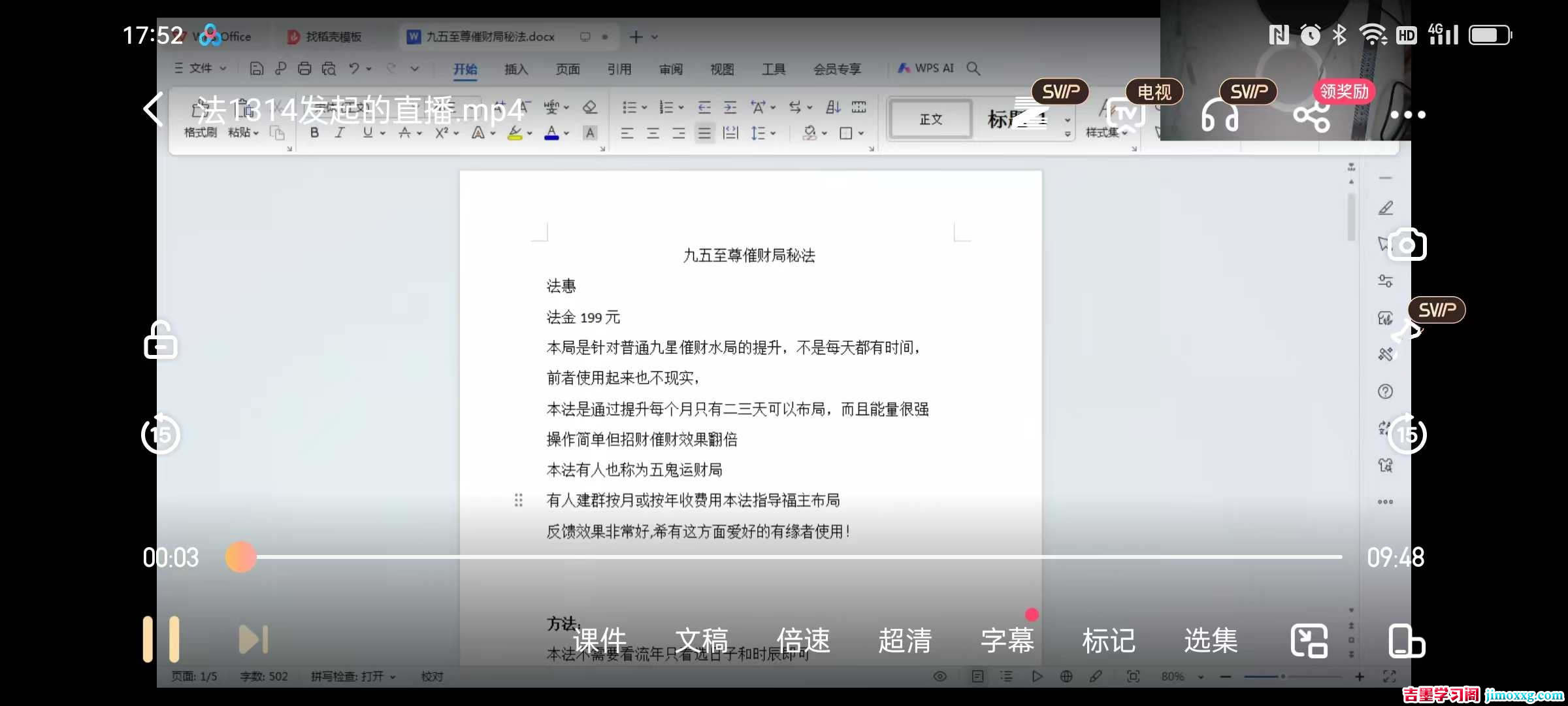Open the 选集 episode list
Viewport: 1568px width, 706px height.
1211,641
